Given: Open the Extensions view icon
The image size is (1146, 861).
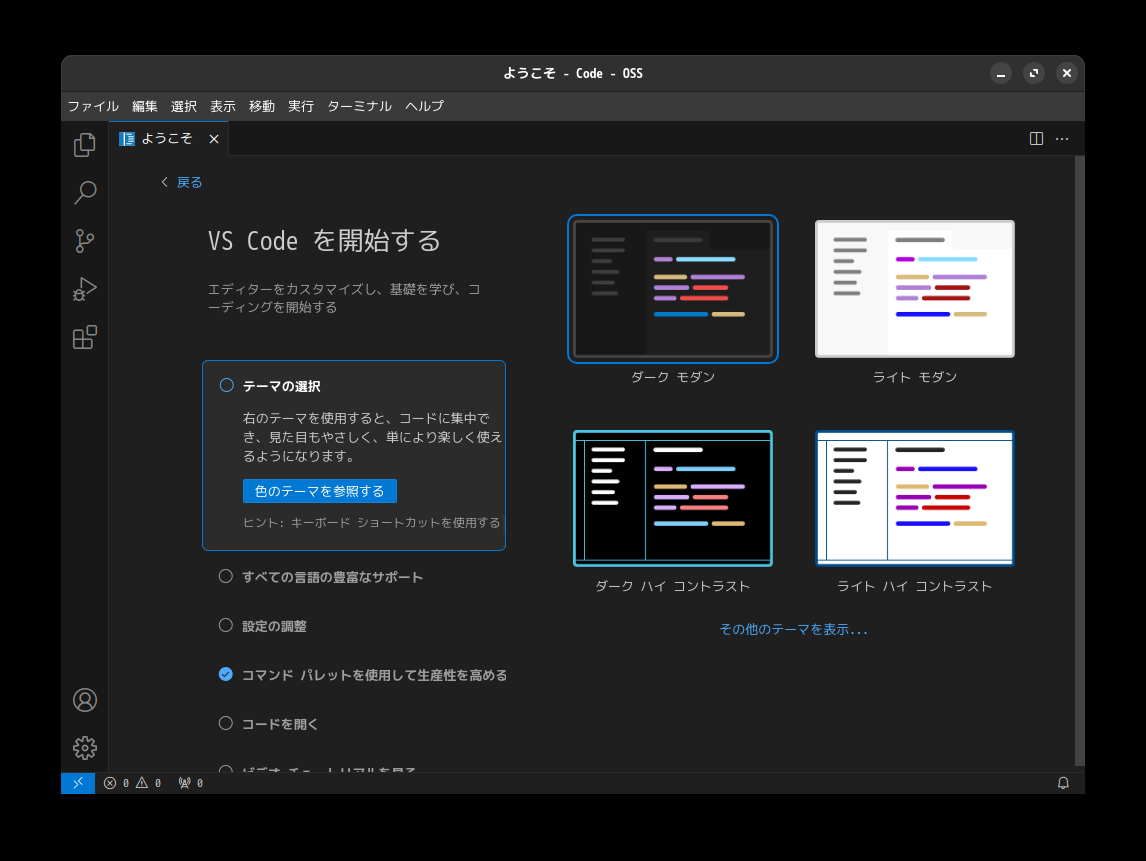Looking at the screenshot, I should [x=85, y=337].
